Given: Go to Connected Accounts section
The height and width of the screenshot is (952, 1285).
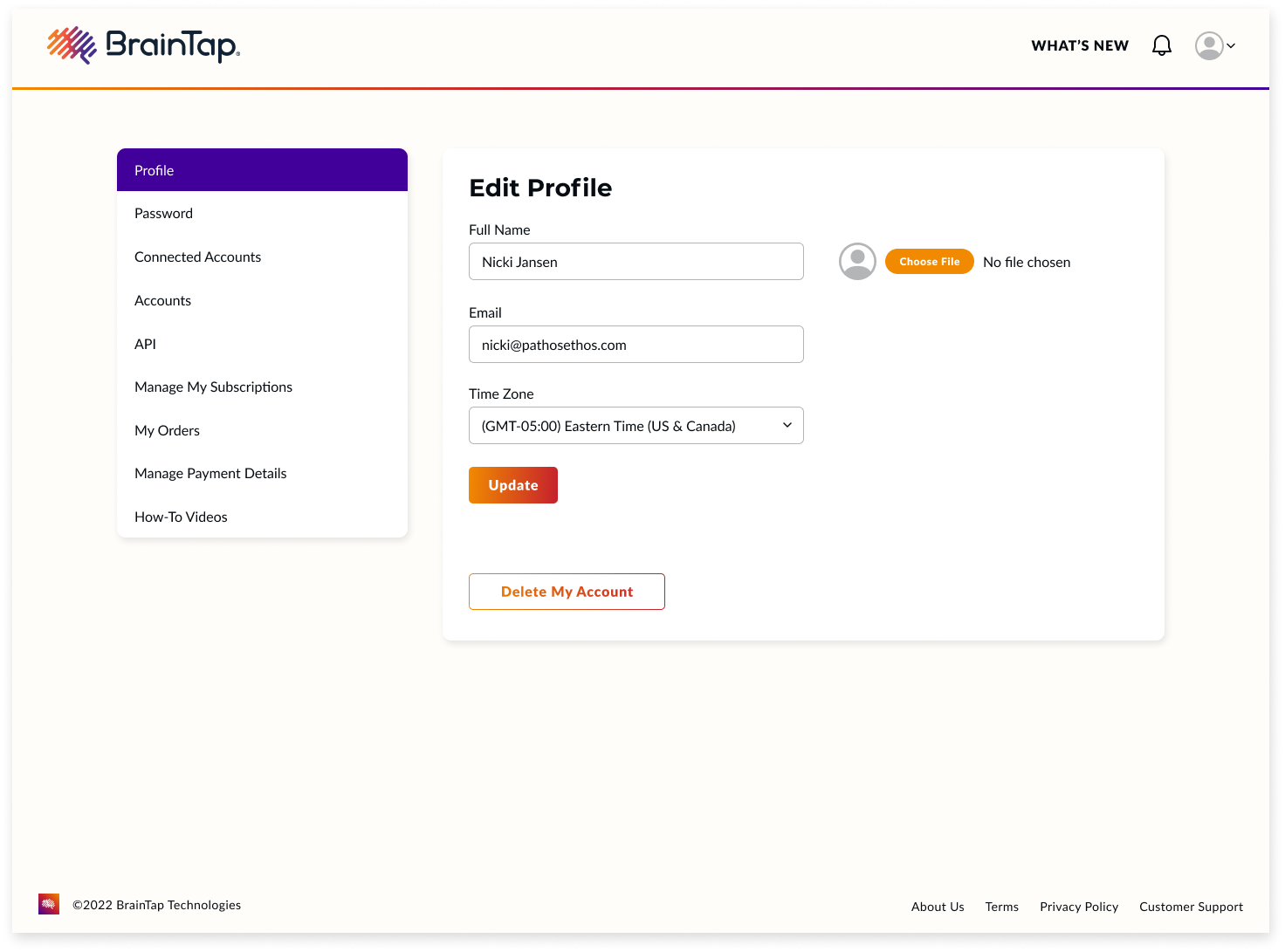Looking at the screenshot, I should click(x=198, y=257).
